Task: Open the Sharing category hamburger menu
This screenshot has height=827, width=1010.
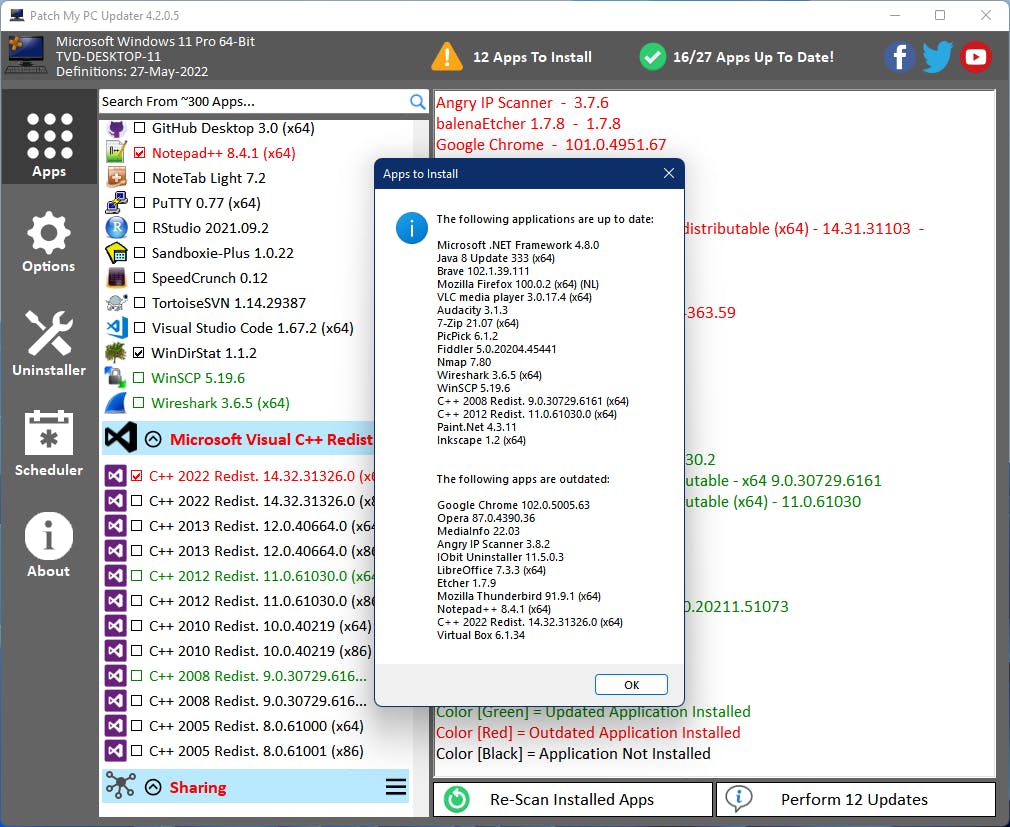Action: point(395,786)
